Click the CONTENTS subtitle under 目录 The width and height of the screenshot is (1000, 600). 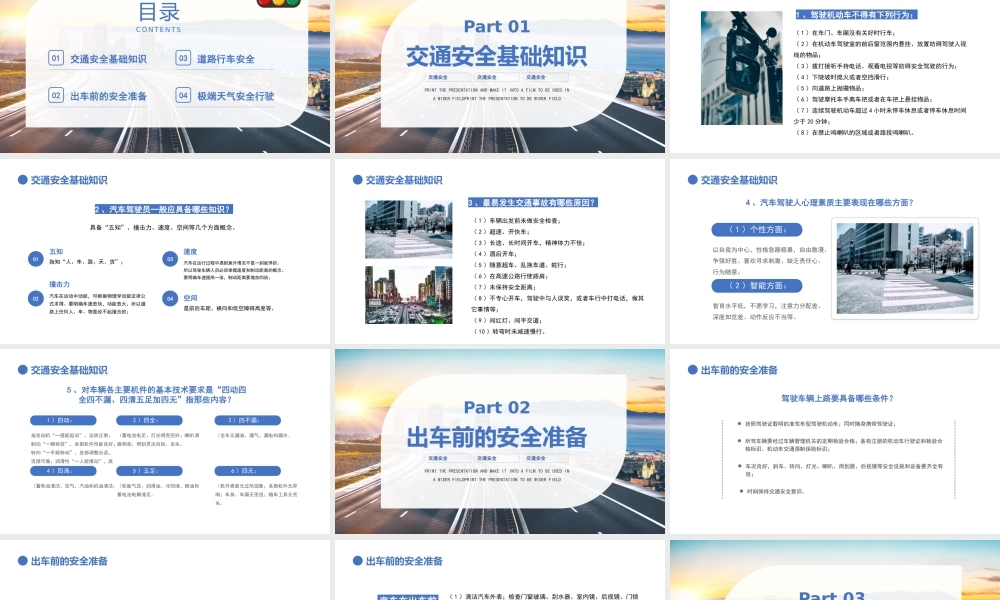pos(159,29)
